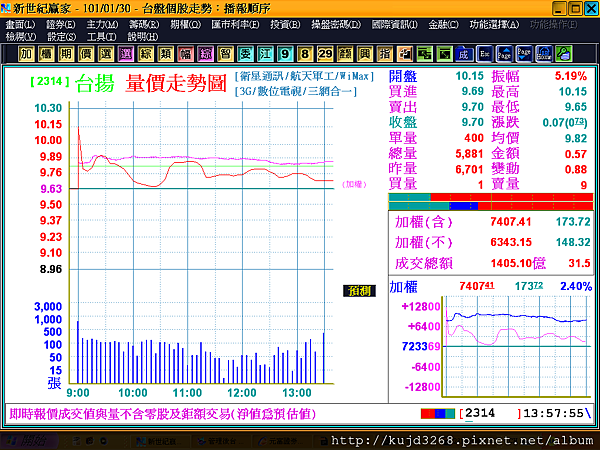
Task: Click the Esc toolbar button
Action: coord(484,54)
